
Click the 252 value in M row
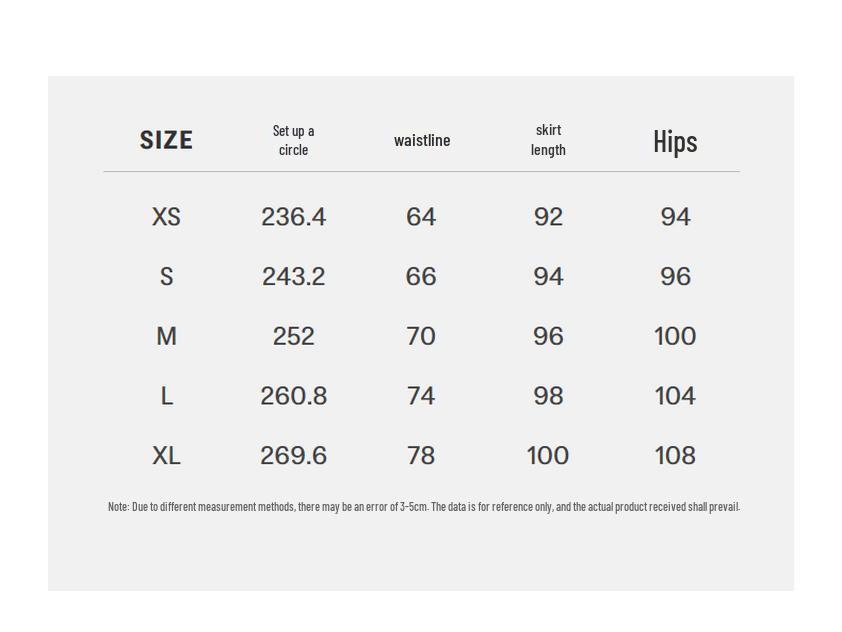click(293, 336)
